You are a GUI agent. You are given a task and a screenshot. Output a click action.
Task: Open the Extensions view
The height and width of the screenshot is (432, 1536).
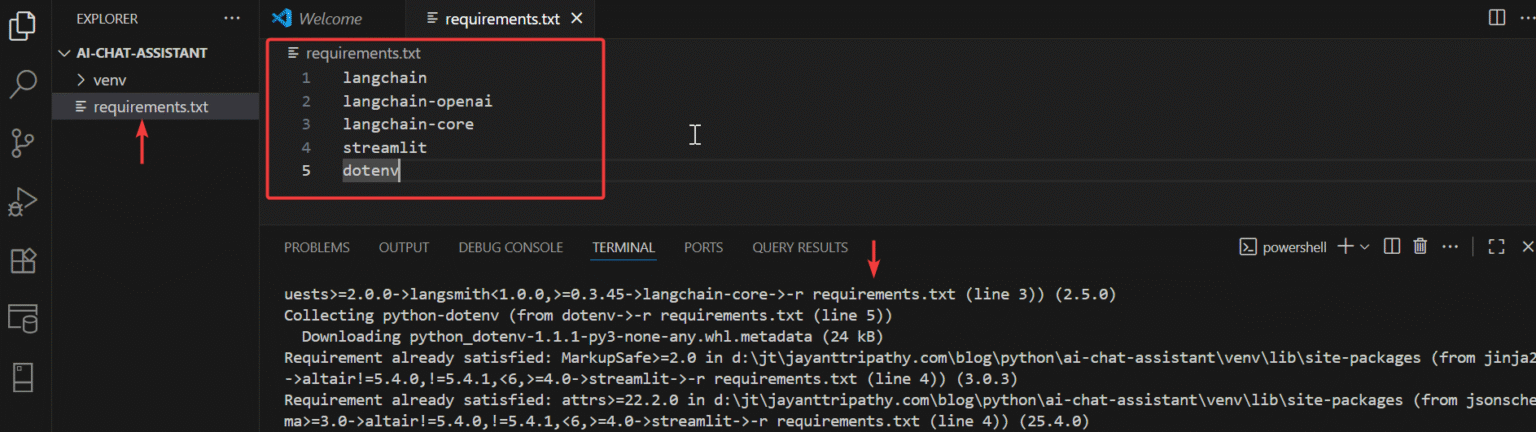point(22,260)
